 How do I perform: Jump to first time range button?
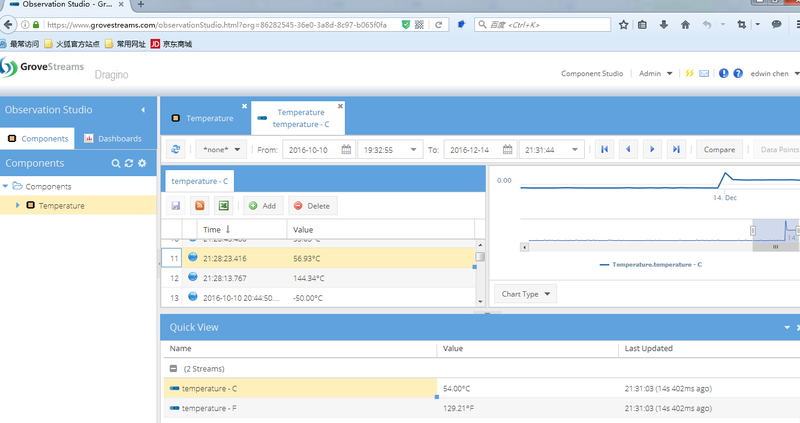[605, 150]
